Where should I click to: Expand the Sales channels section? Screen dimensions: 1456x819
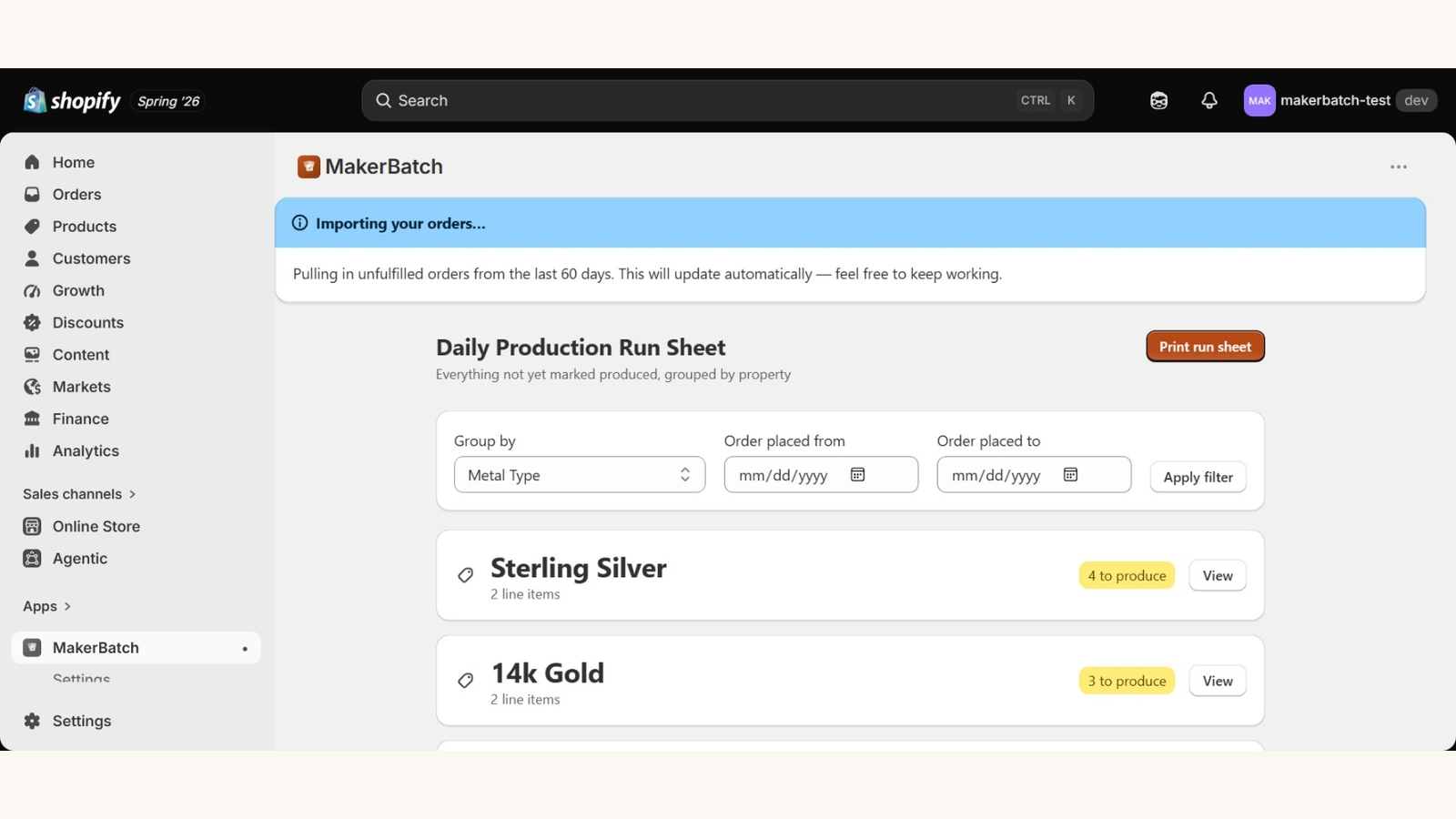point(79,494)
